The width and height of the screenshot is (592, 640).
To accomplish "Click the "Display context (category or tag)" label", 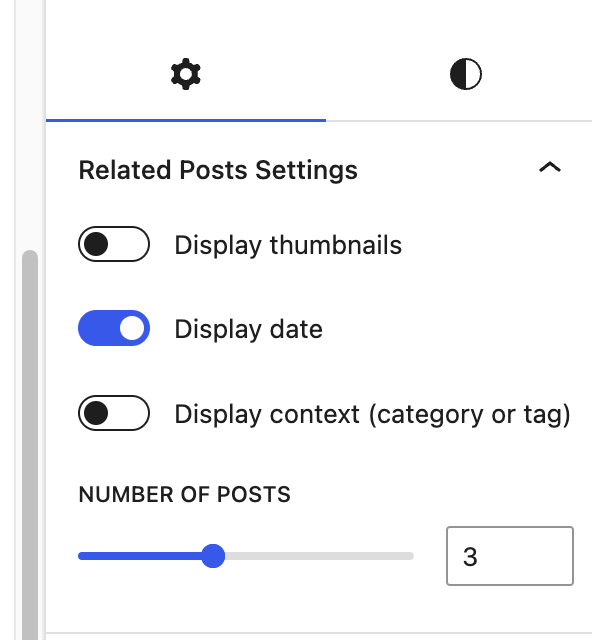I will tap(372, 415).
